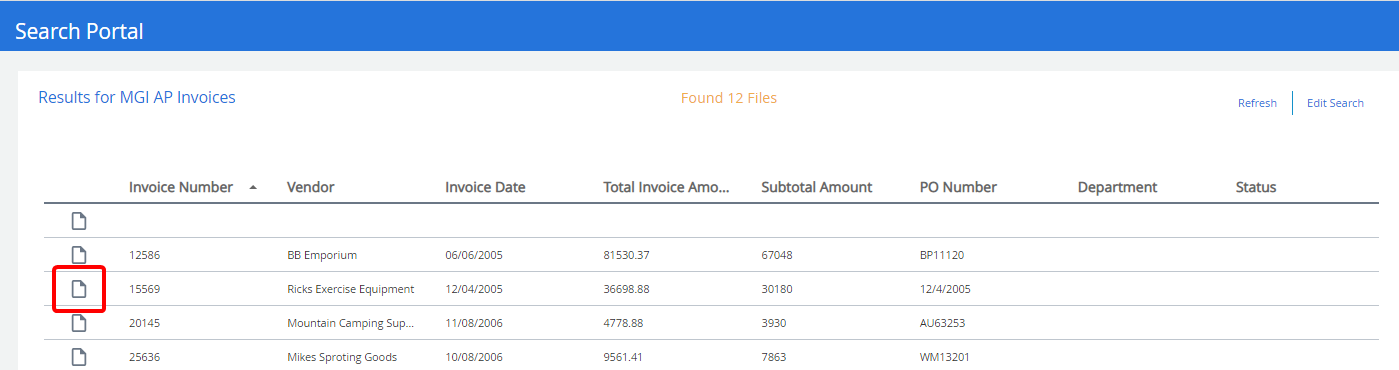
Task: Open Edit Search link
Action: tap(1335, 103)
